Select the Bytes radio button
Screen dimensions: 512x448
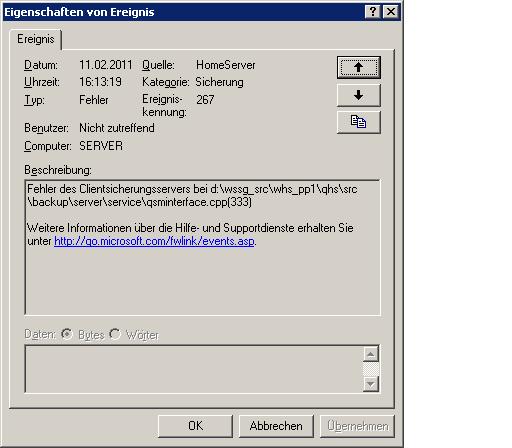tap(67, 334)
